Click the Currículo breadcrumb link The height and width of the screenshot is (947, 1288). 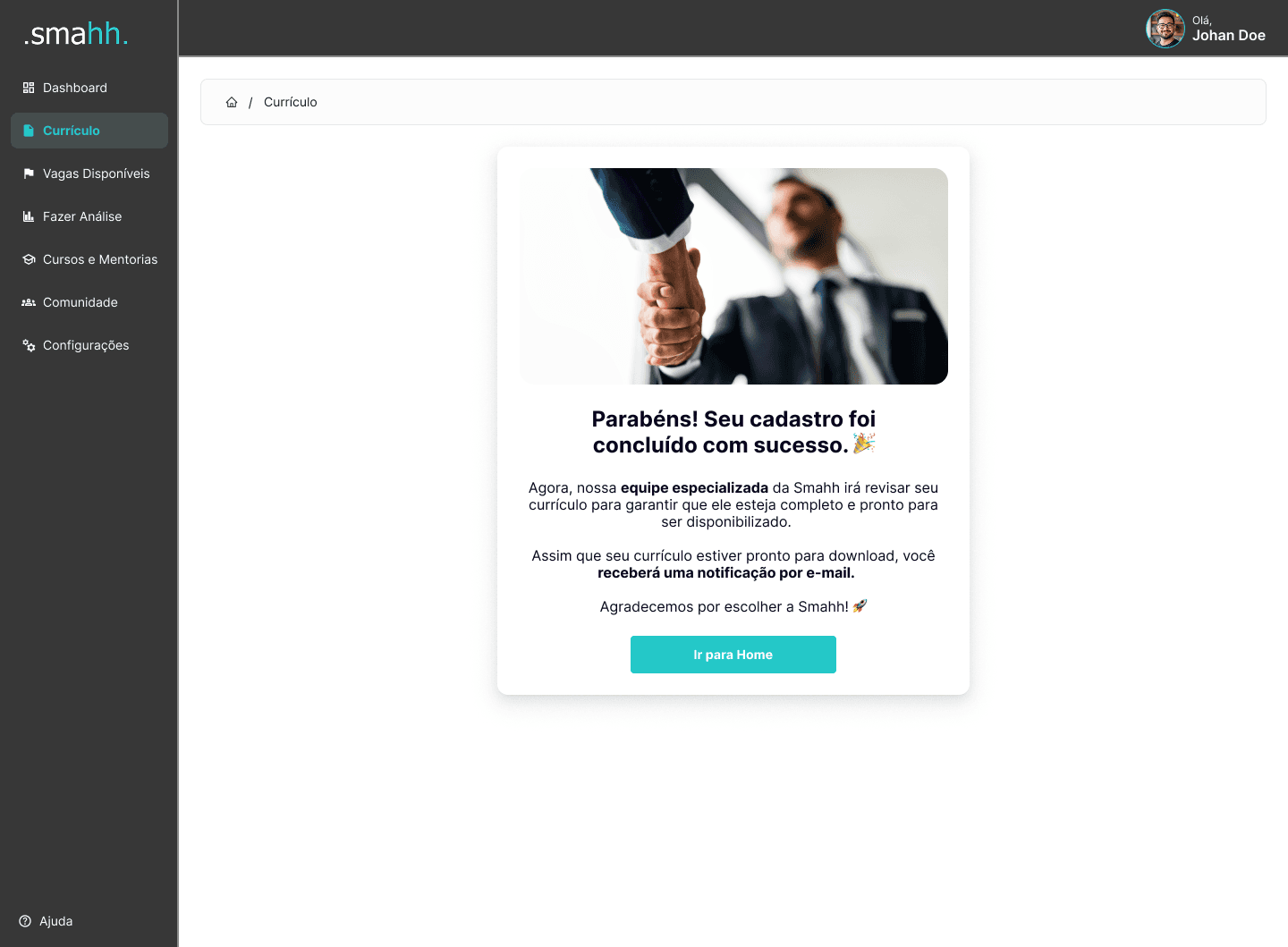[290, 102]
